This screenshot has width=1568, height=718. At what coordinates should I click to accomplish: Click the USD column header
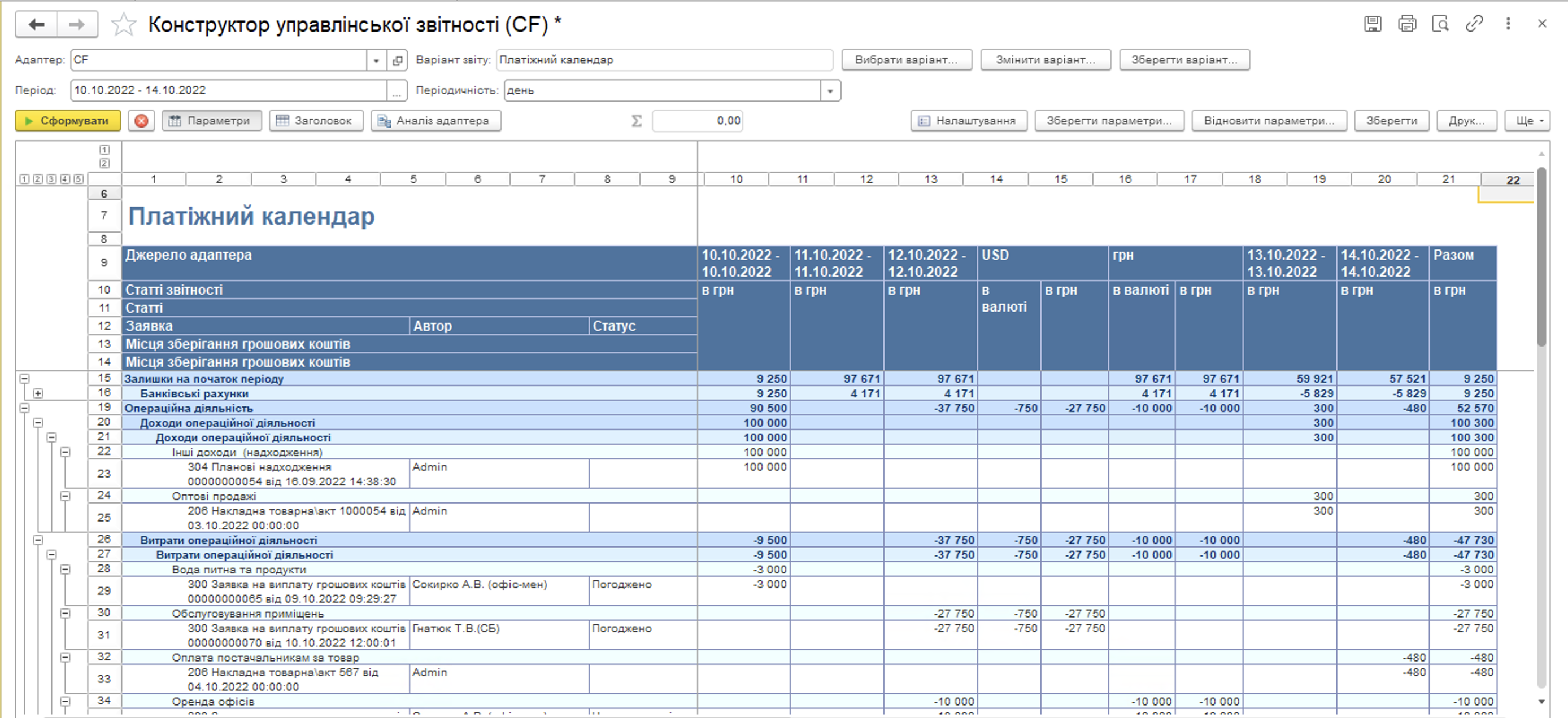coord(1043,263)
